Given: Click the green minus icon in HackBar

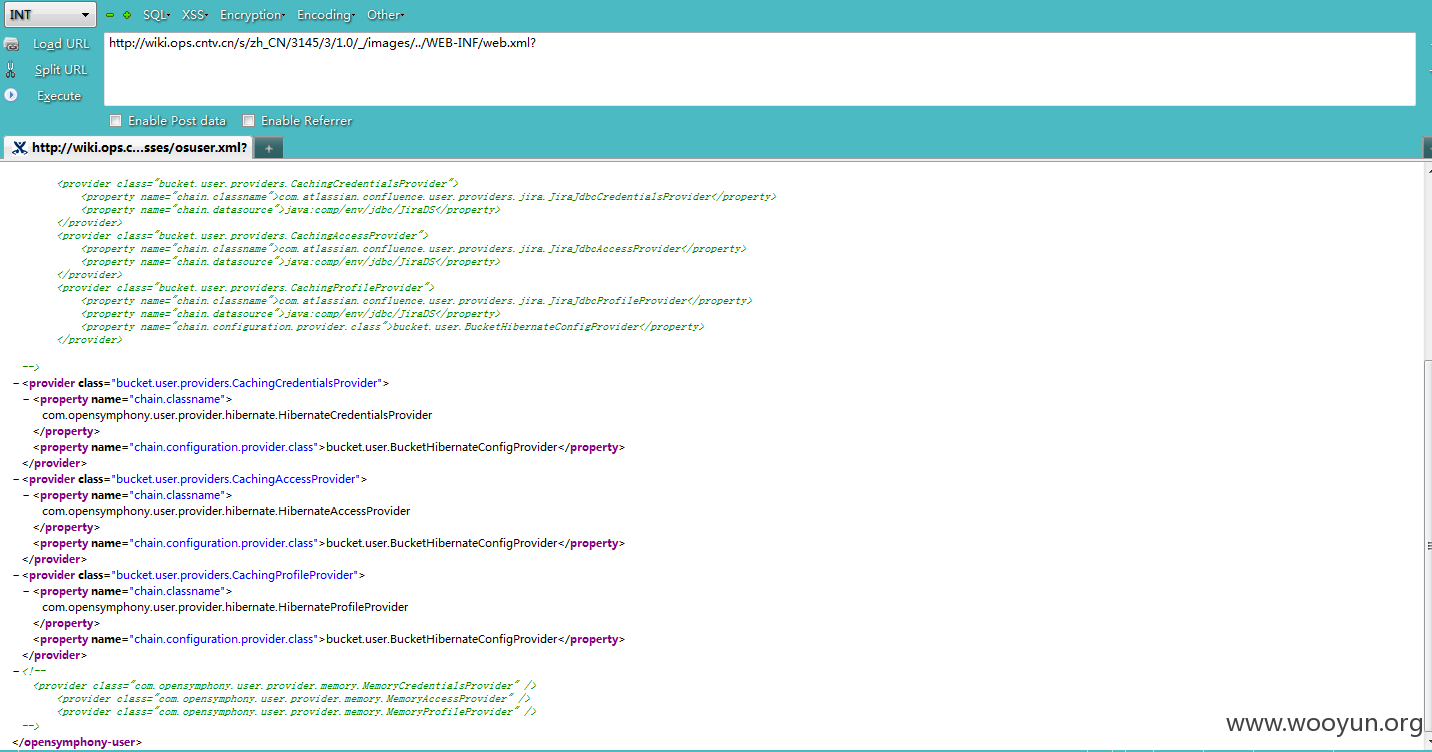Looking at the screenshot, I should tap(110, 15).
